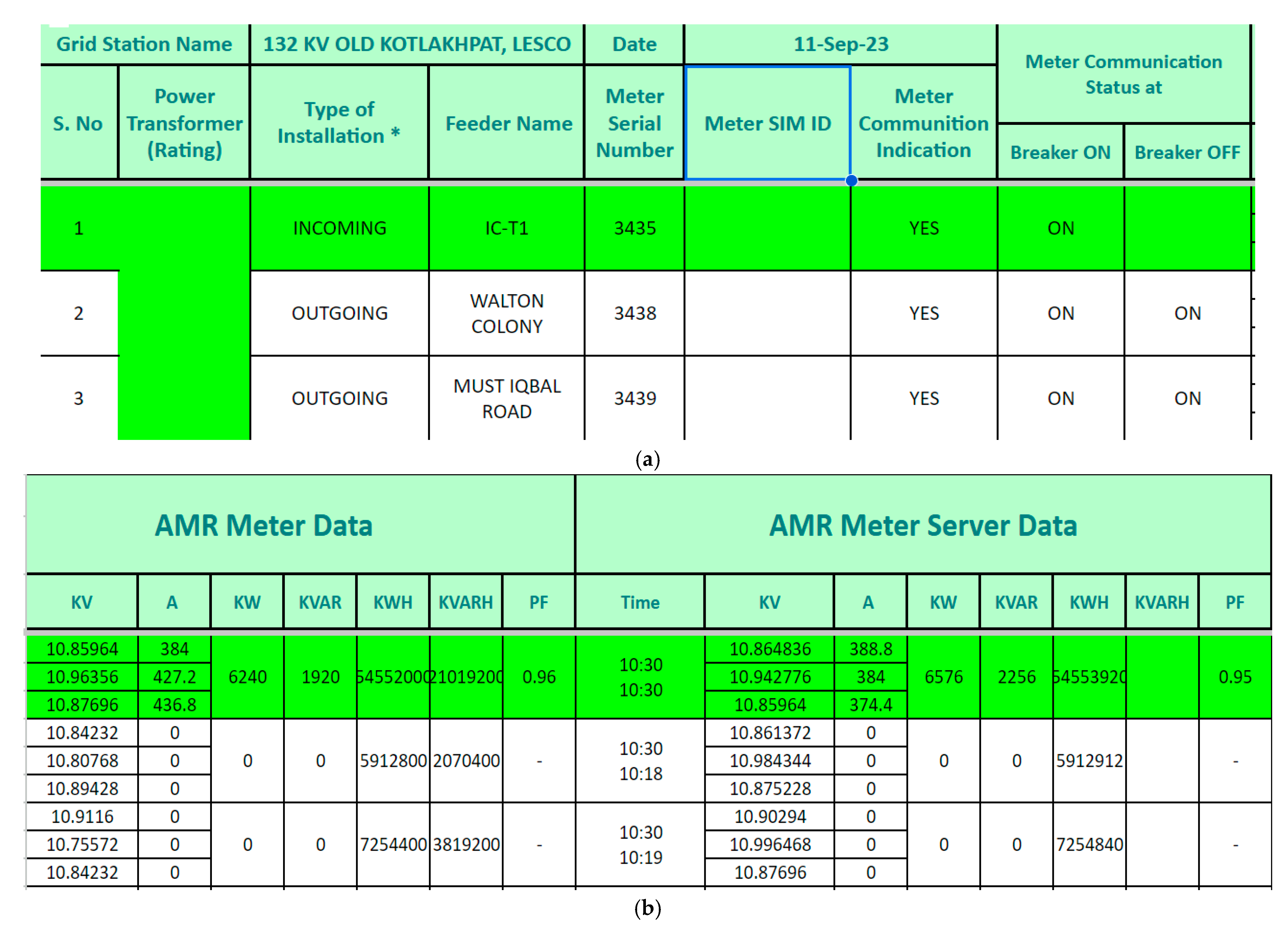Screen dimensions: 1288x932
Task: Click the Type of Installation header
Action: (x=339, y=122)
